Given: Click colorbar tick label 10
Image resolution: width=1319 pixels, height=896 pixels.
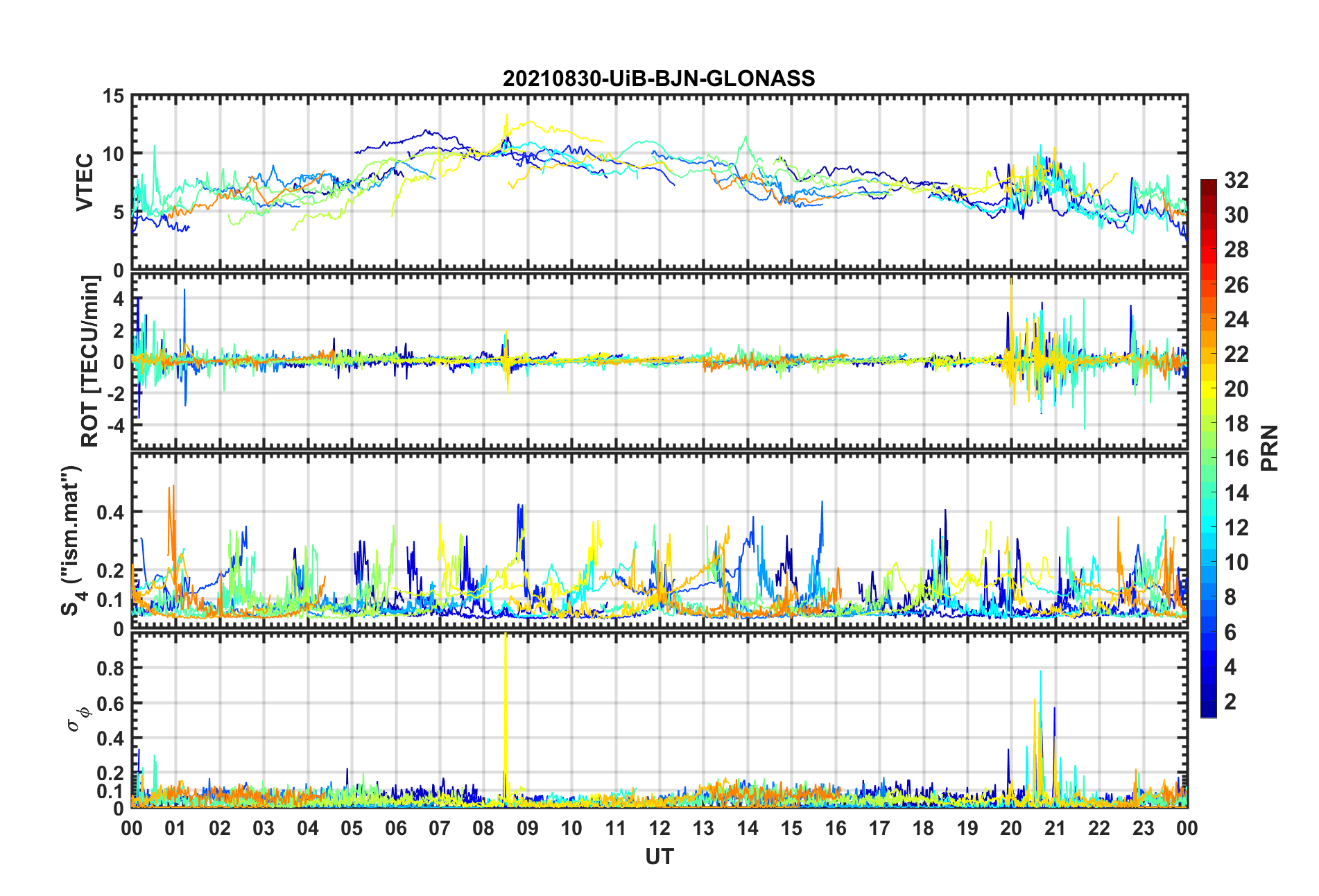Looking at the screenshot, I should click(1236, 562).
